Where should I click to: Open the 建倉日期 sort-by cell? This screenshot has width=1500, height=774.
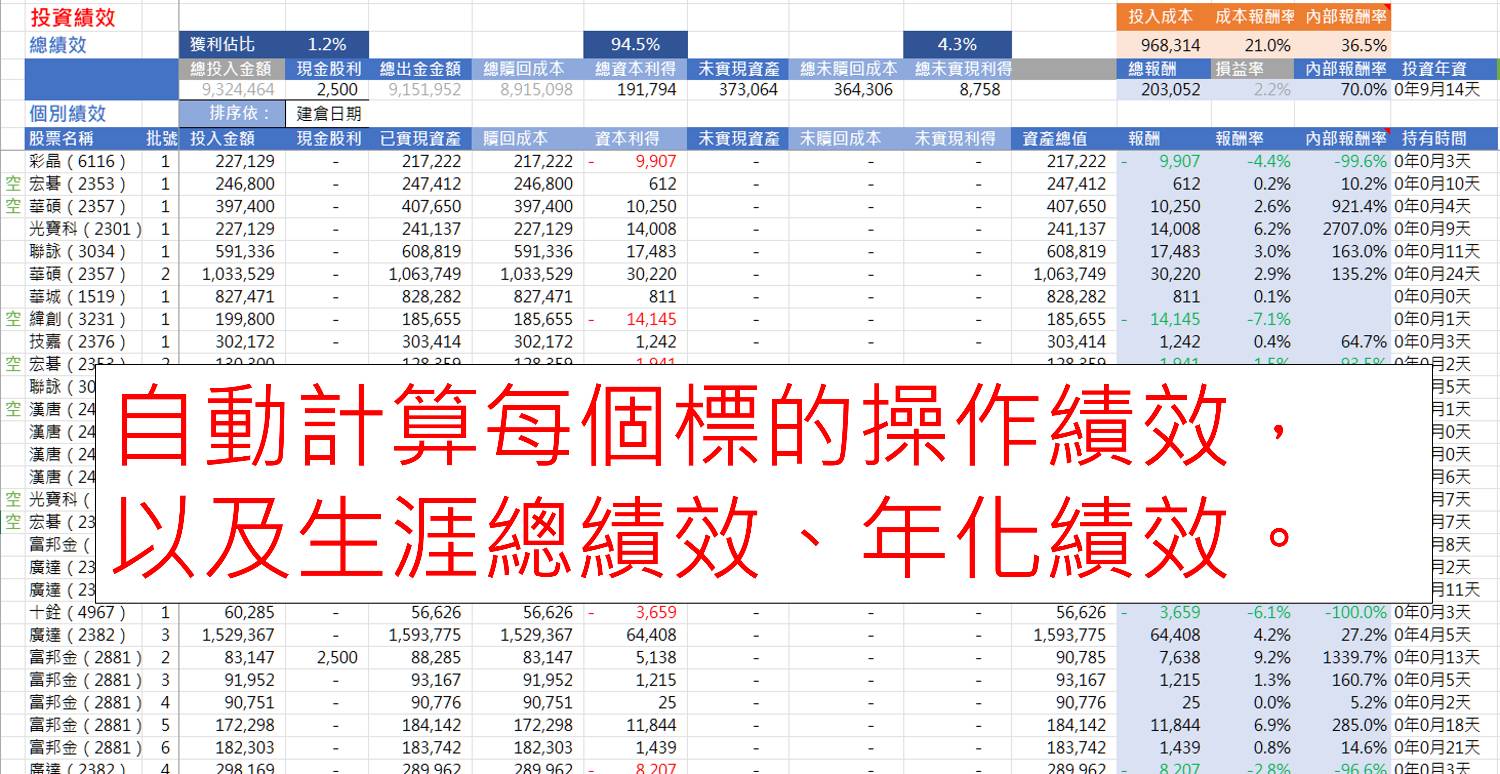[x=327, y=114]
